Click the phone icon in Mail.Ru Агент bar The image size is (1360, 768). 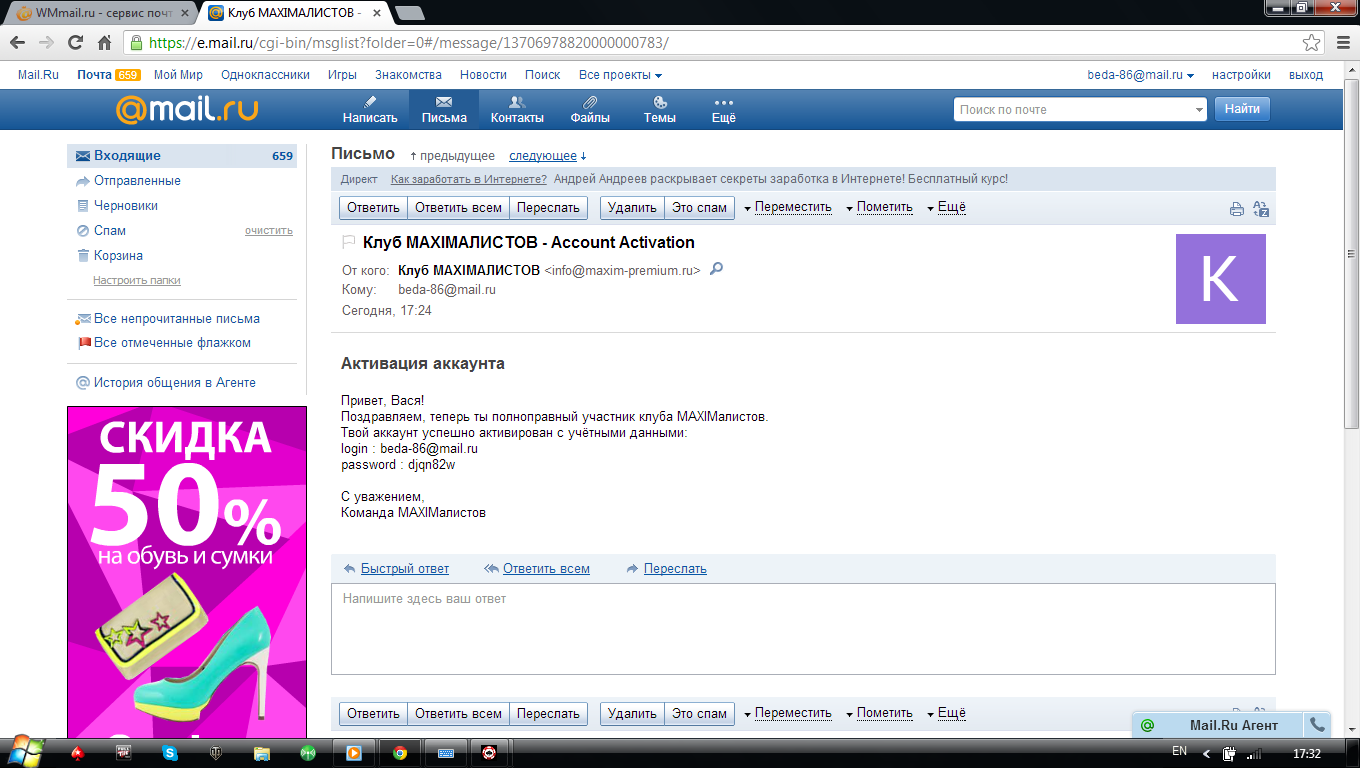click(x=1317, y=725)
